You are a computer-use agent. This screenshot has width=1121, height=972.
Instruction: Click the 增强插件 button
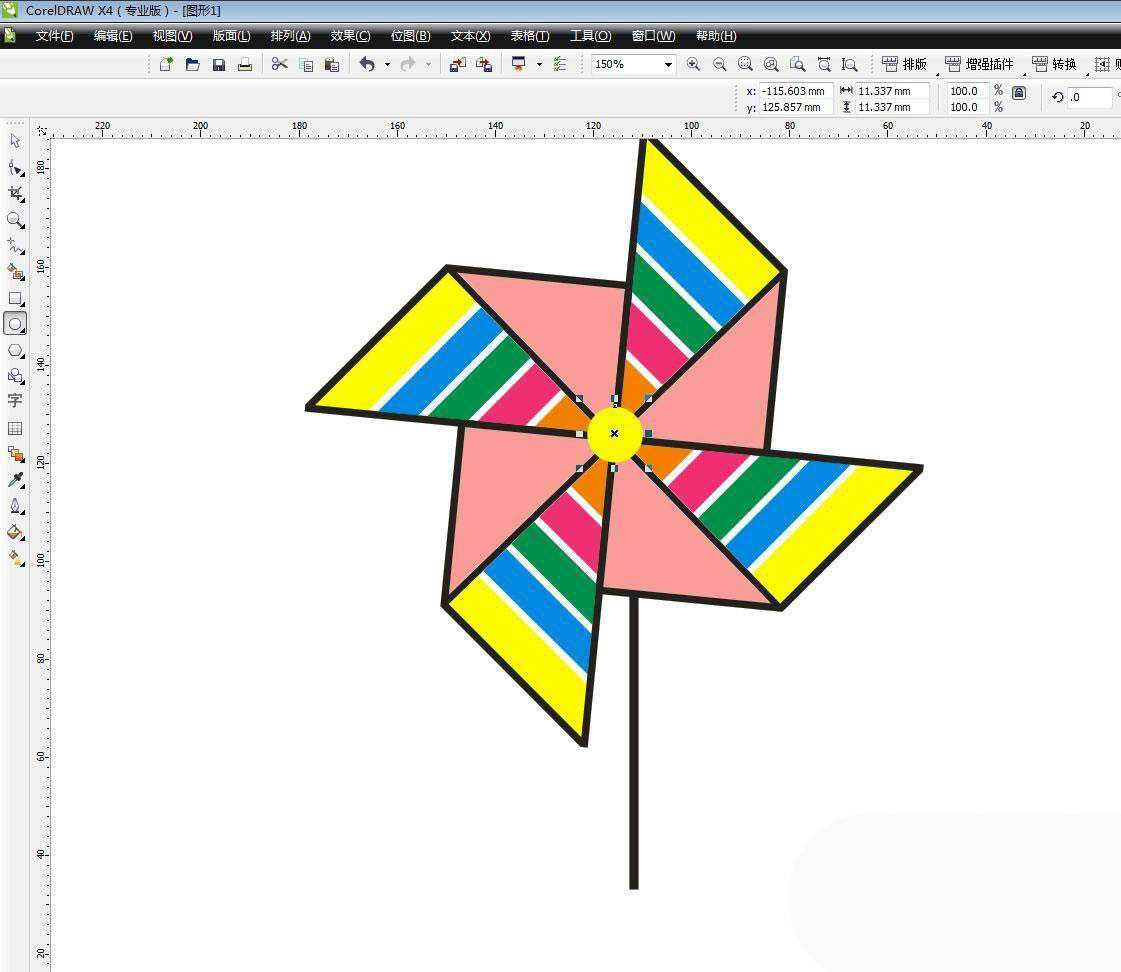coord(978,64)
